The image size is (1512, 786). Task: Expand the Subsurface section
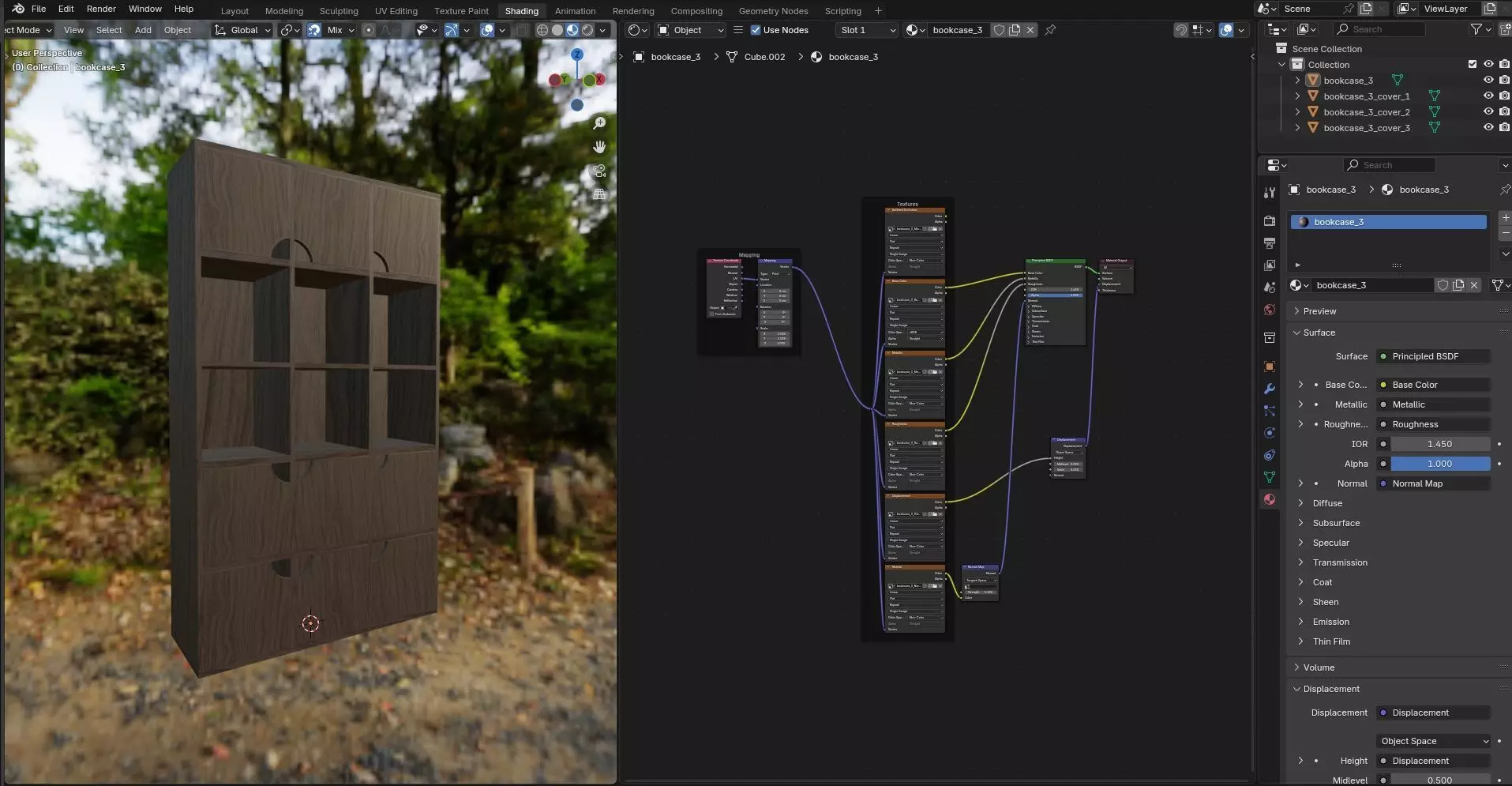coord(1300,523)
